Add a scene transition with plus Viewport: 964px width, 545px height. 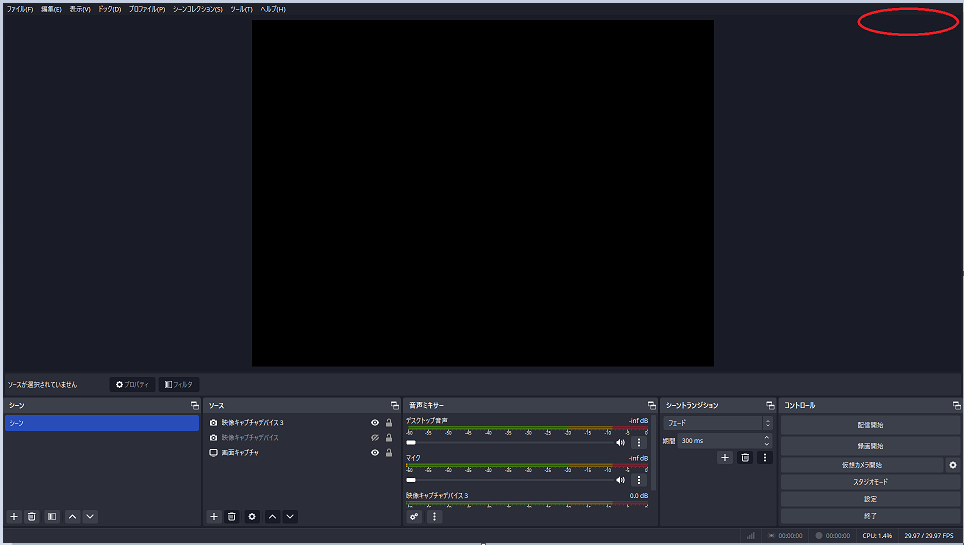[x=725, y=458]
